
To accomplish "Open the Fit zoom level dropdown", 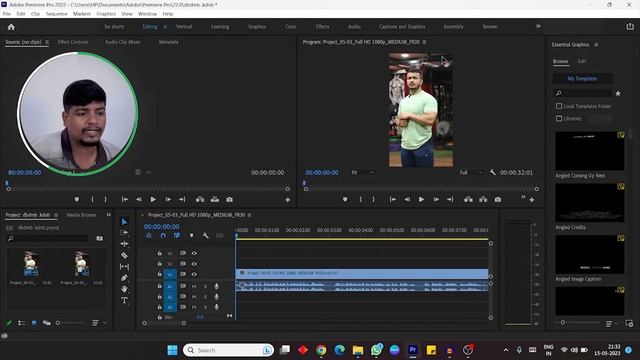I will tap(362, 173).
